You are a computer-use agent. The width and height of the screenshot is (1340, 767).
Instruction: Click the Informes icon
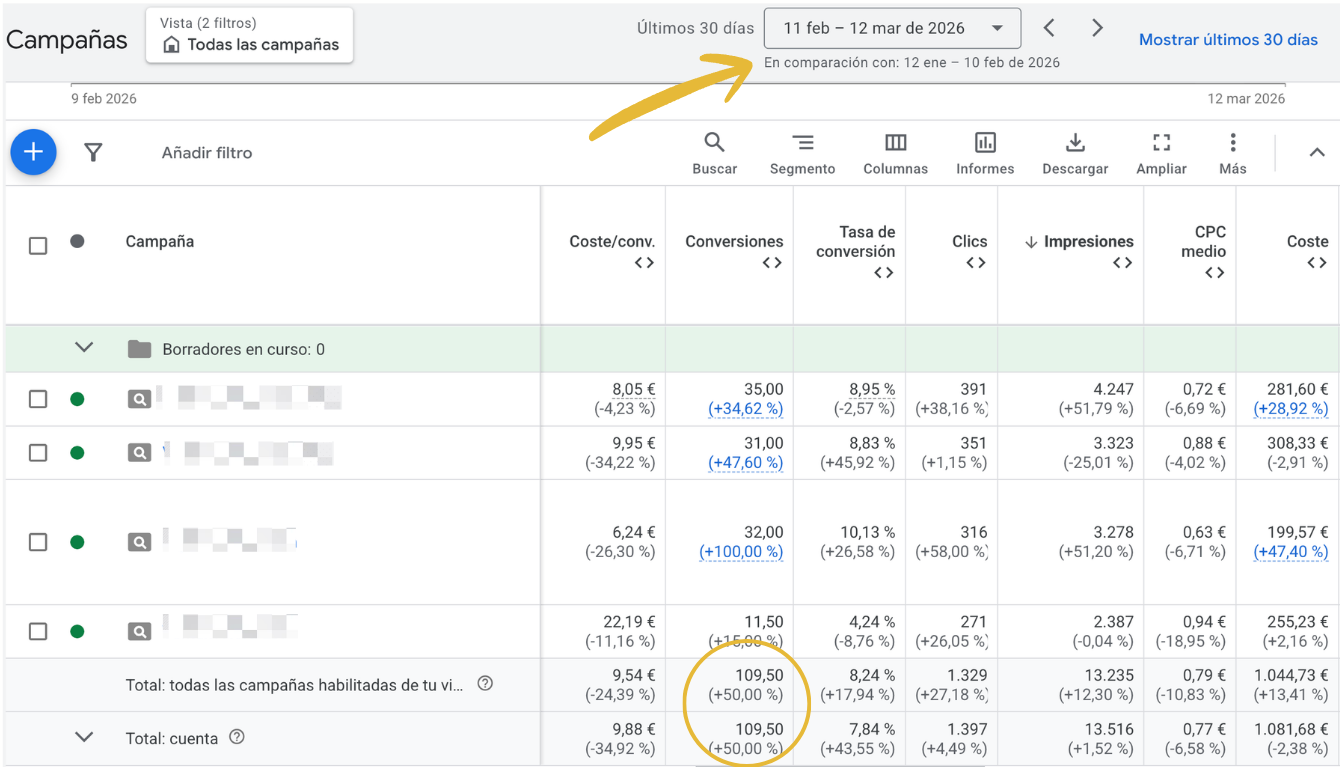(x=984, y=152)
